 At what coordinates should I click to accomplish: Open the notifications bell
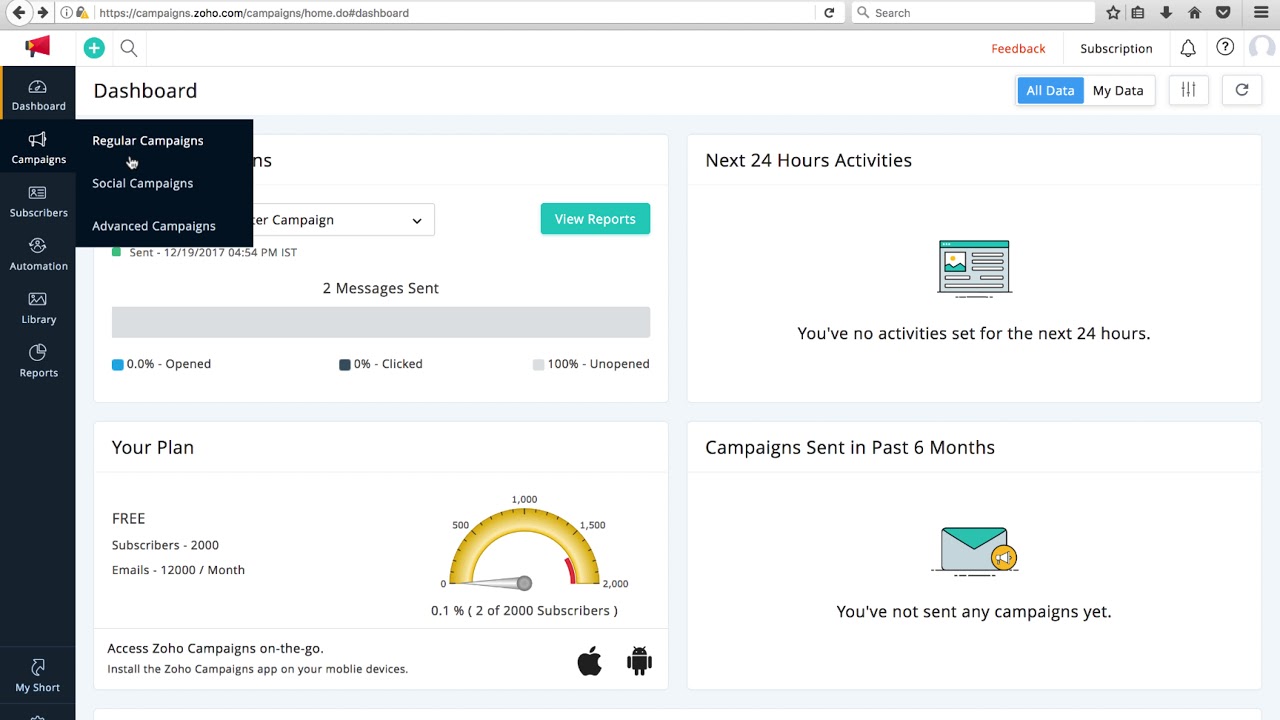click(x=1188, y=47)
